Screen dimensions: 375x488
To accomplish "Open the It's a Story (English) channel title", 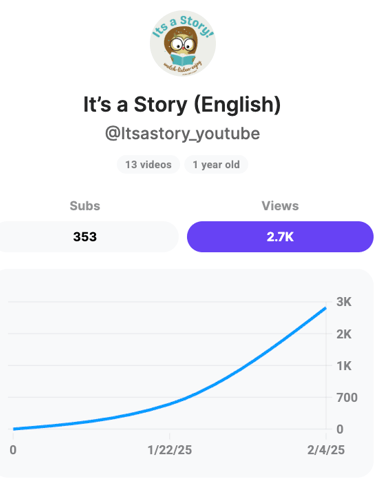I will (x=182, y=104).
